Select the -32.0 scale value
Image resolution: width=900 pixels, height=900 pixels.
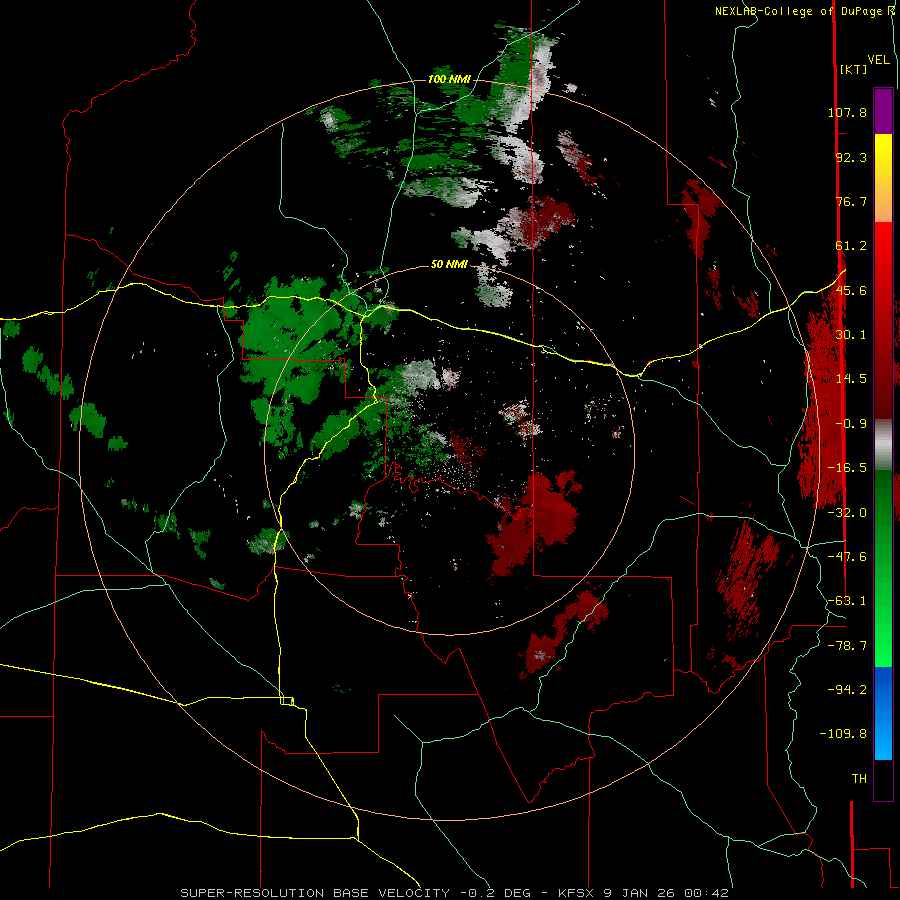coord(847,513)
